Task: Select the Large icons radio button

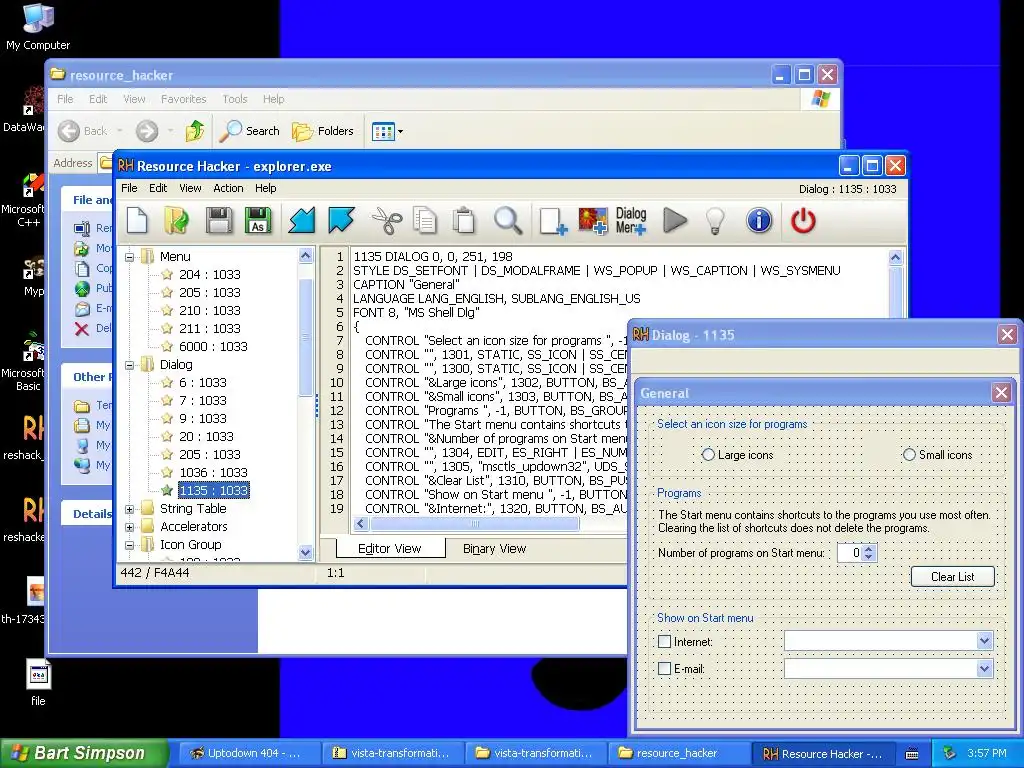Action: tap(708, 455)
